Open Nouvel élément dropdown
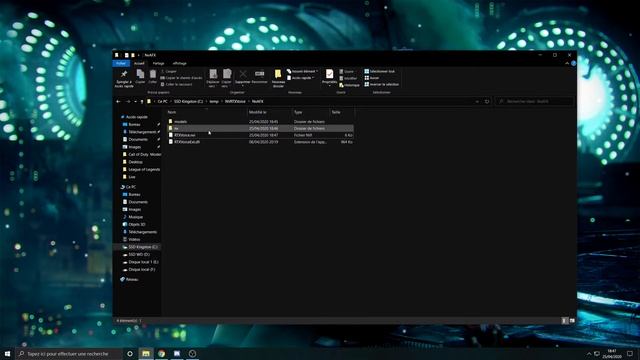Viewport: 640px width, 360px height. (x=302, y=71)
